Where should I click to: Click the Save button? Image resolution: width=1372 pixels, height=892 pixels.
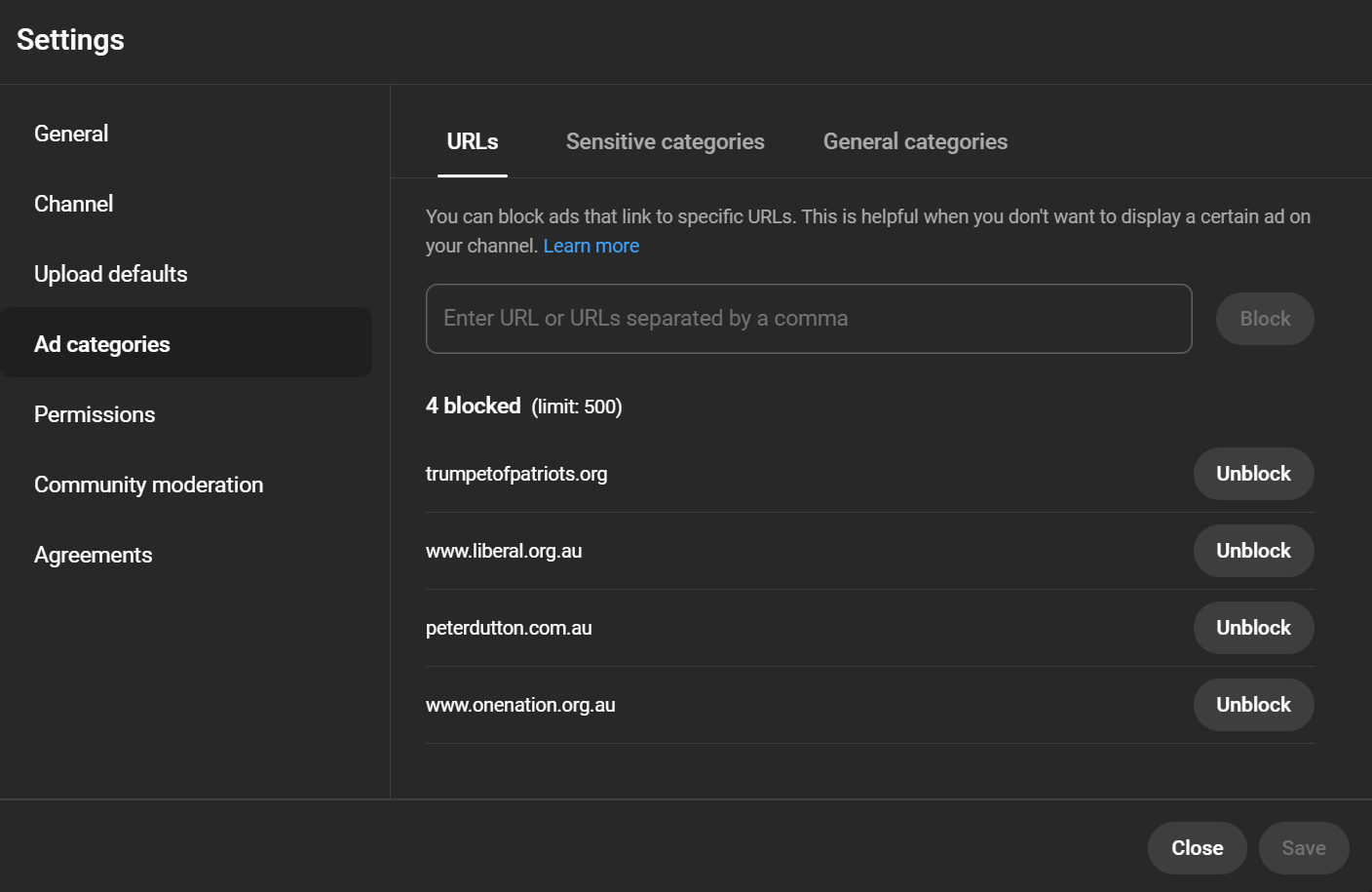click(1304, 848)
